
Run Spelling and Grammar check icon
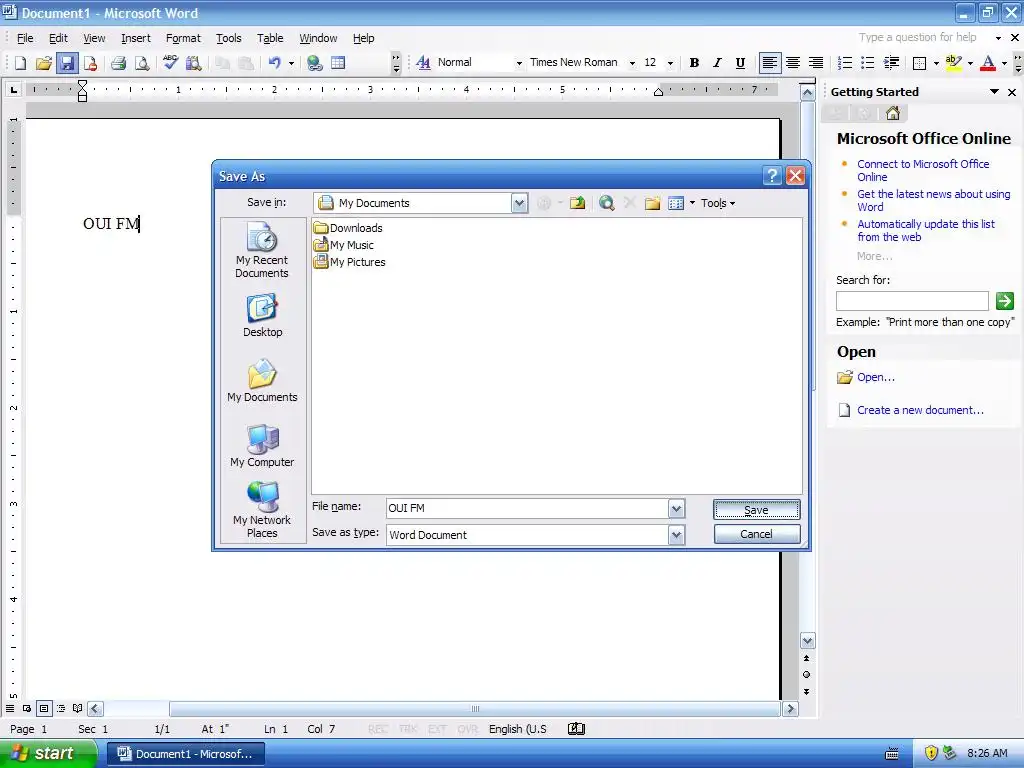(170, 63)
